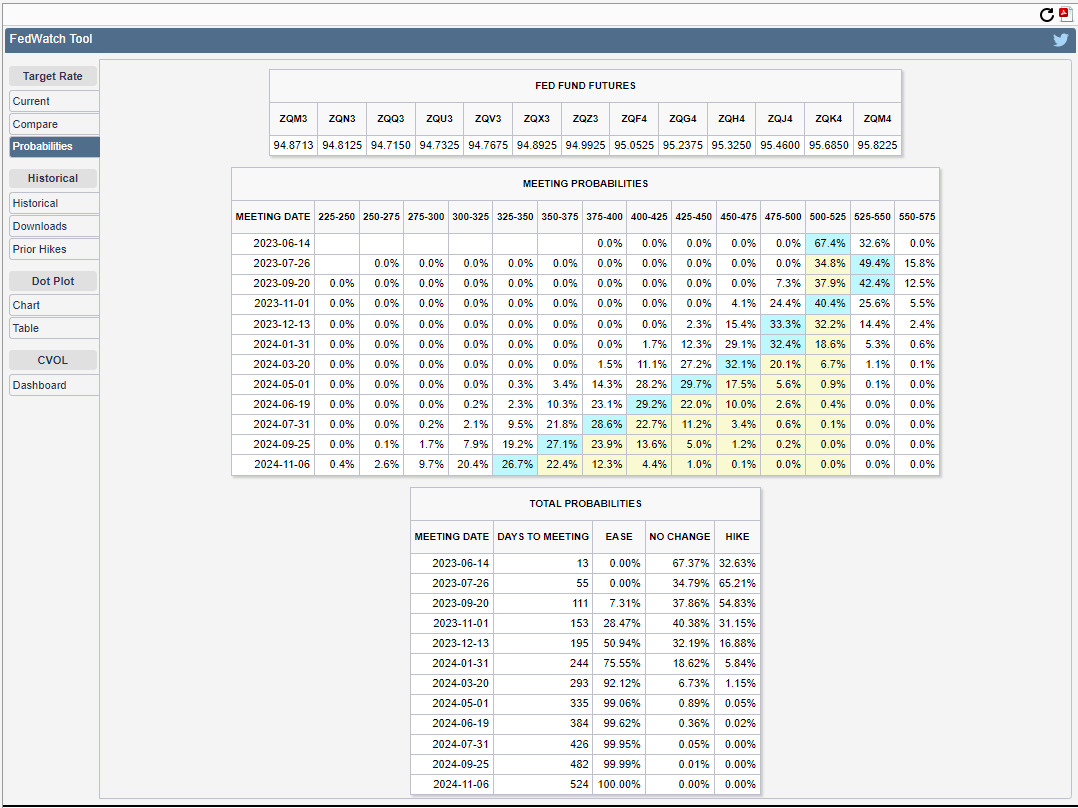
Task: Click the 15.8% cell for 2023-07-26
Action: tap(917, 263)
